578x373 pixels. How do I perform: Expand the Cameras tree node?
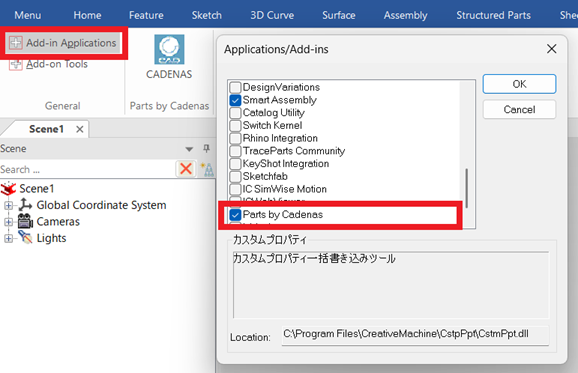pos(8,222)
